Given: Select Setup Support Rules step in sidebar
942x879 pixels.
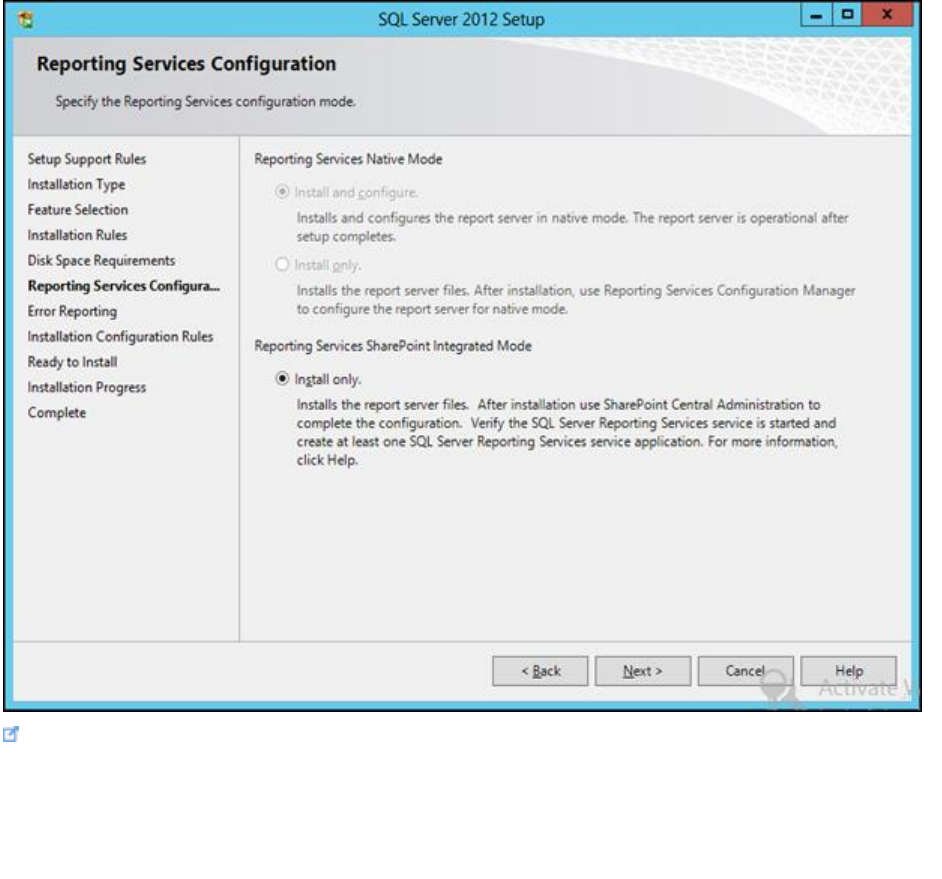Looking at the screenshot, I should coord(87,159).
